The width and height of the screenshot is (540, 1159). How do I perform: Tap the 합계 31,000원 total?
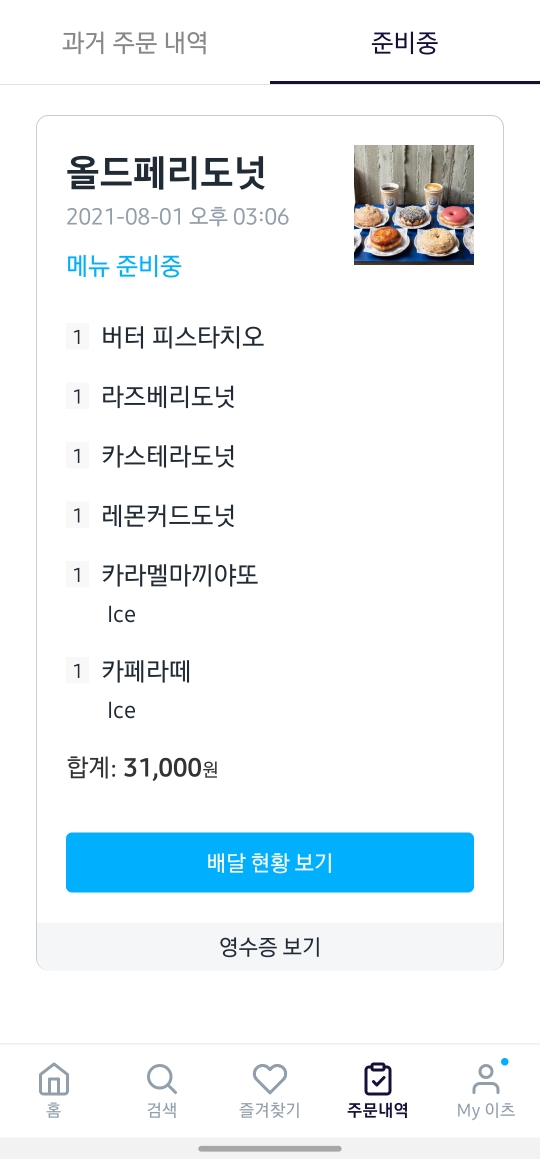[142, 769]
